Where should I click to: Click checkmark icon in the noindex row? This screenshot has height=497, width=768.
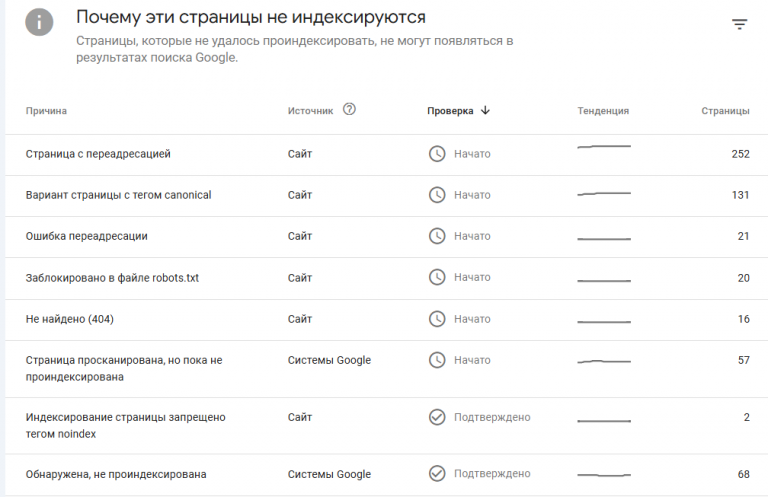tap(437, 417)
